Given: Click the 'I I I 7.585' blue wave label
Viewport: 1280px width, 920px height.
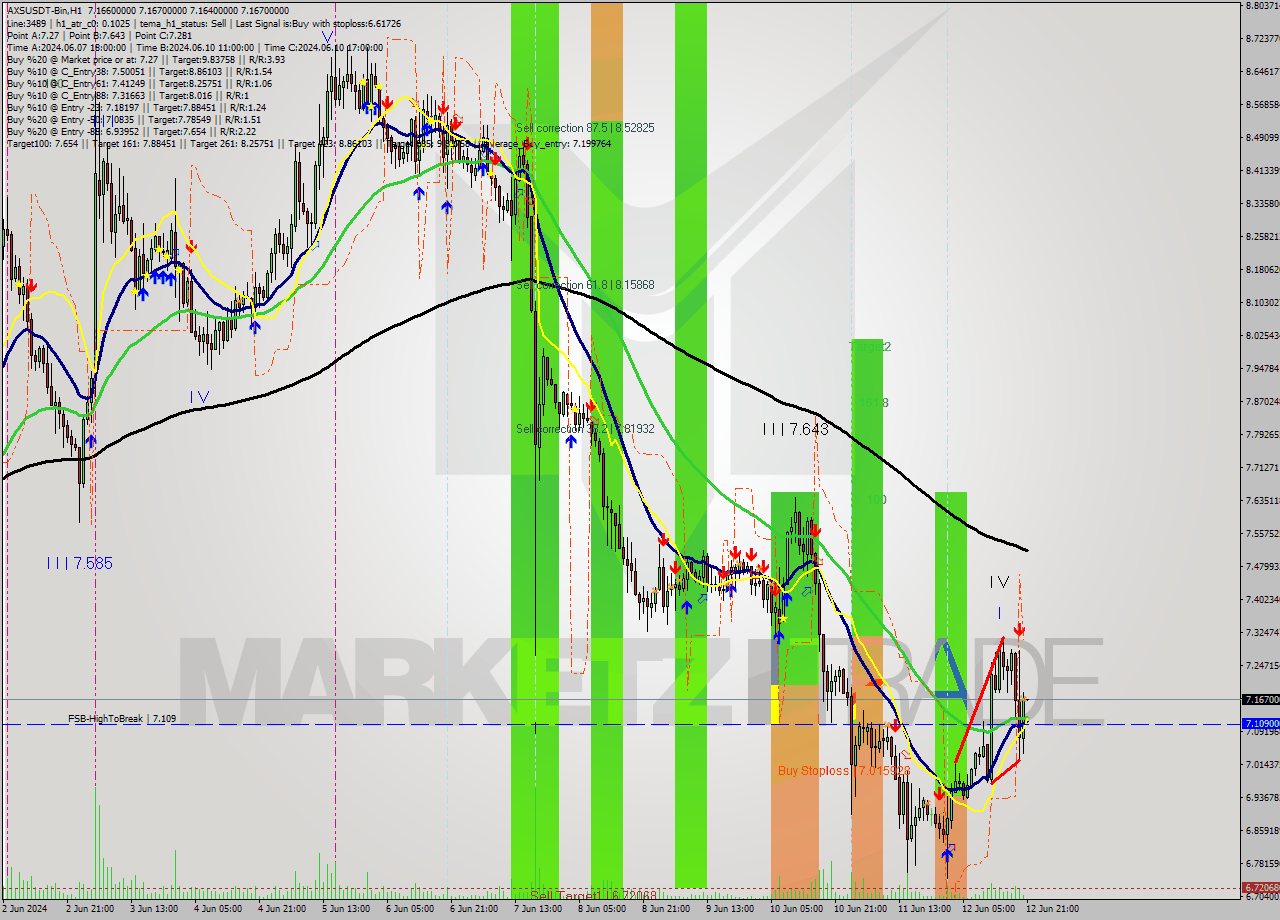Looking at the screenshot, I should [x=80, y=563].
